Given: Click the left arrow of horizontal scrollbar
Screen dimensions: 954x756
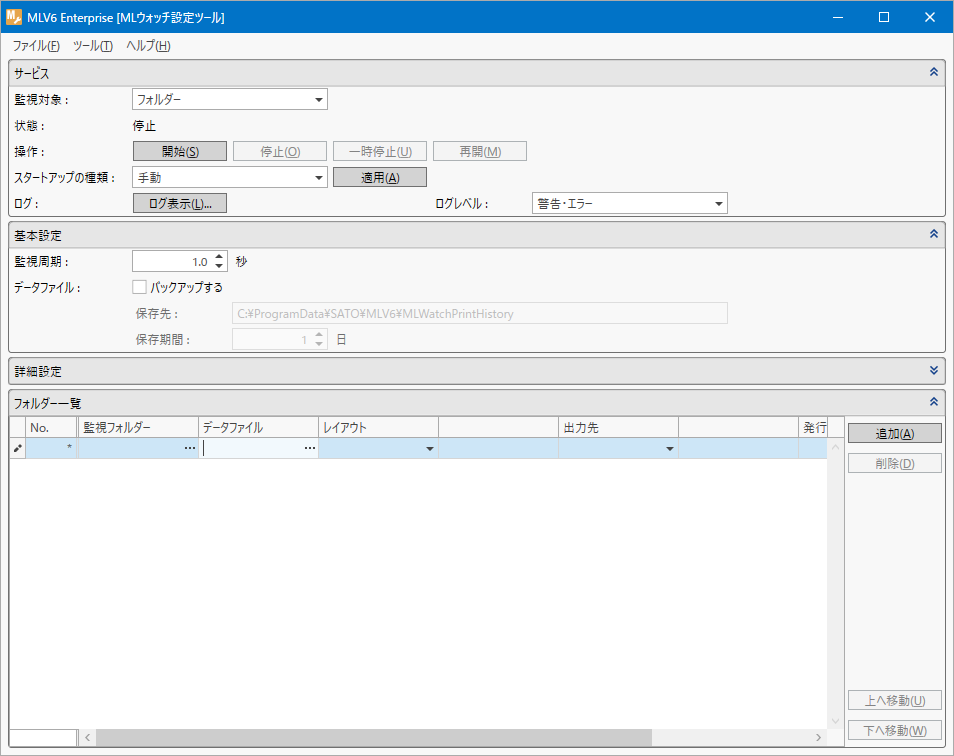Looking at the screenshot, I should pos(88,738).
